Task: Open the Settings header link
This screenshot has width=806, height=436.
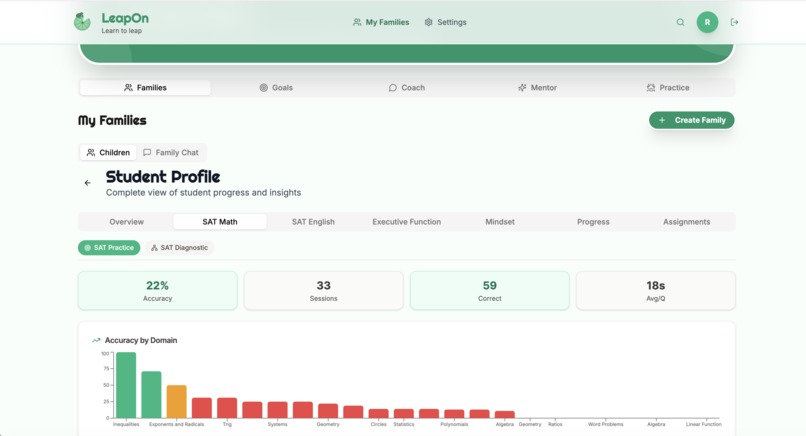Action: pyautogui.click(x=445, y=22)
